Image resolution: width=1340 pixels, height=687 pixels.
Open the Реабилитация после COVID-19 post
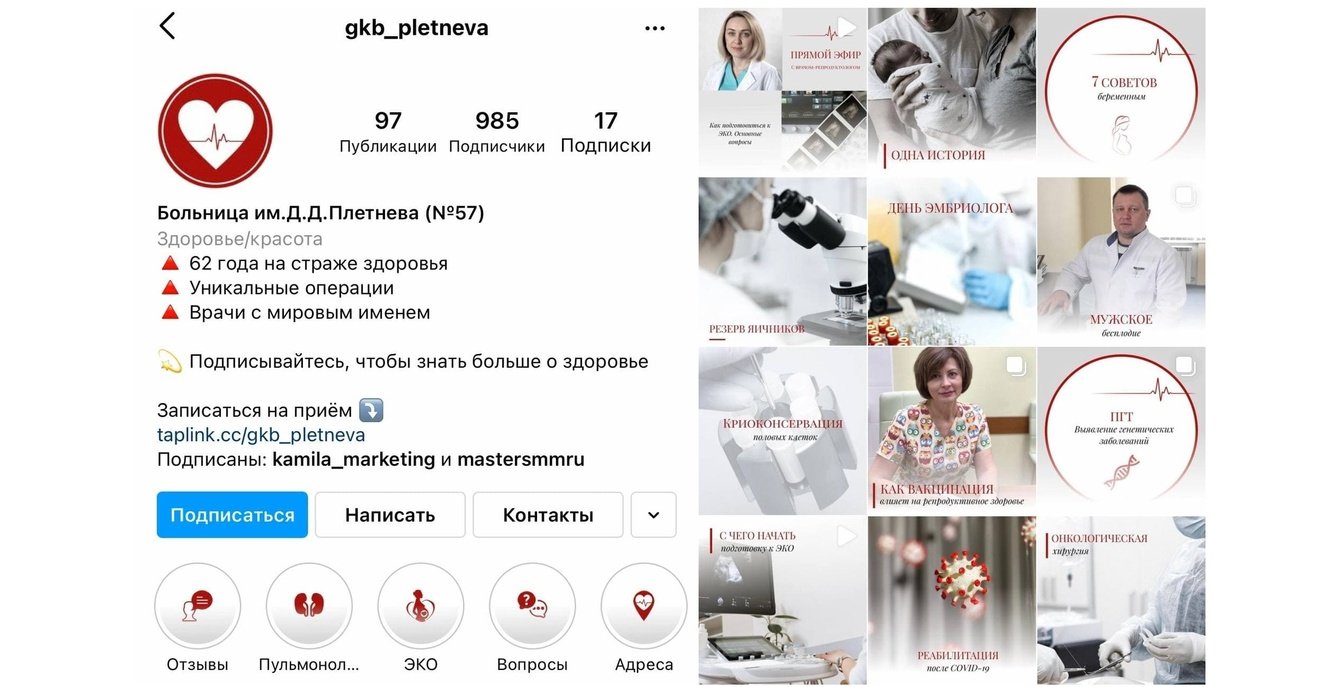click(951, 600)
